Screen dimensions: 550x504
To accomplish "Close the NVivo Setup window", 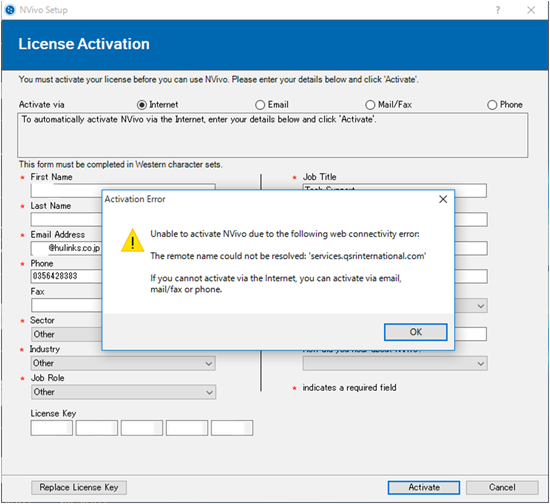I will click(531, 10).
